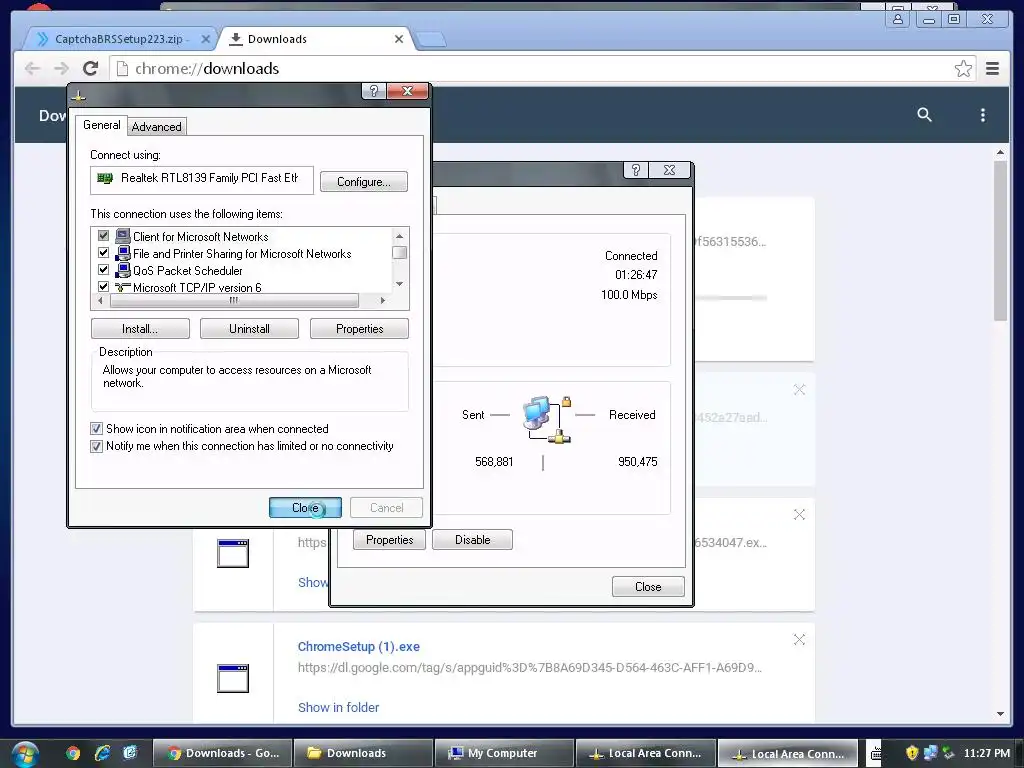Click Realtek network adapter icon

click(104, 178)
